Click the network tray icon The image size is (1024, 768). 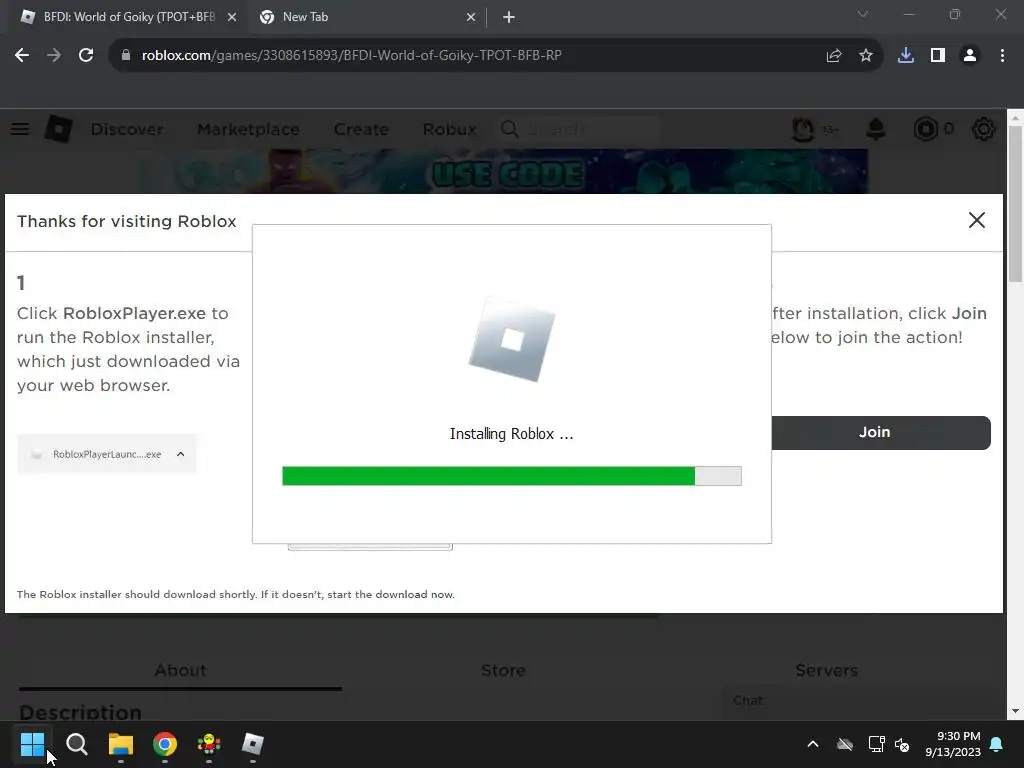(876, 744)
